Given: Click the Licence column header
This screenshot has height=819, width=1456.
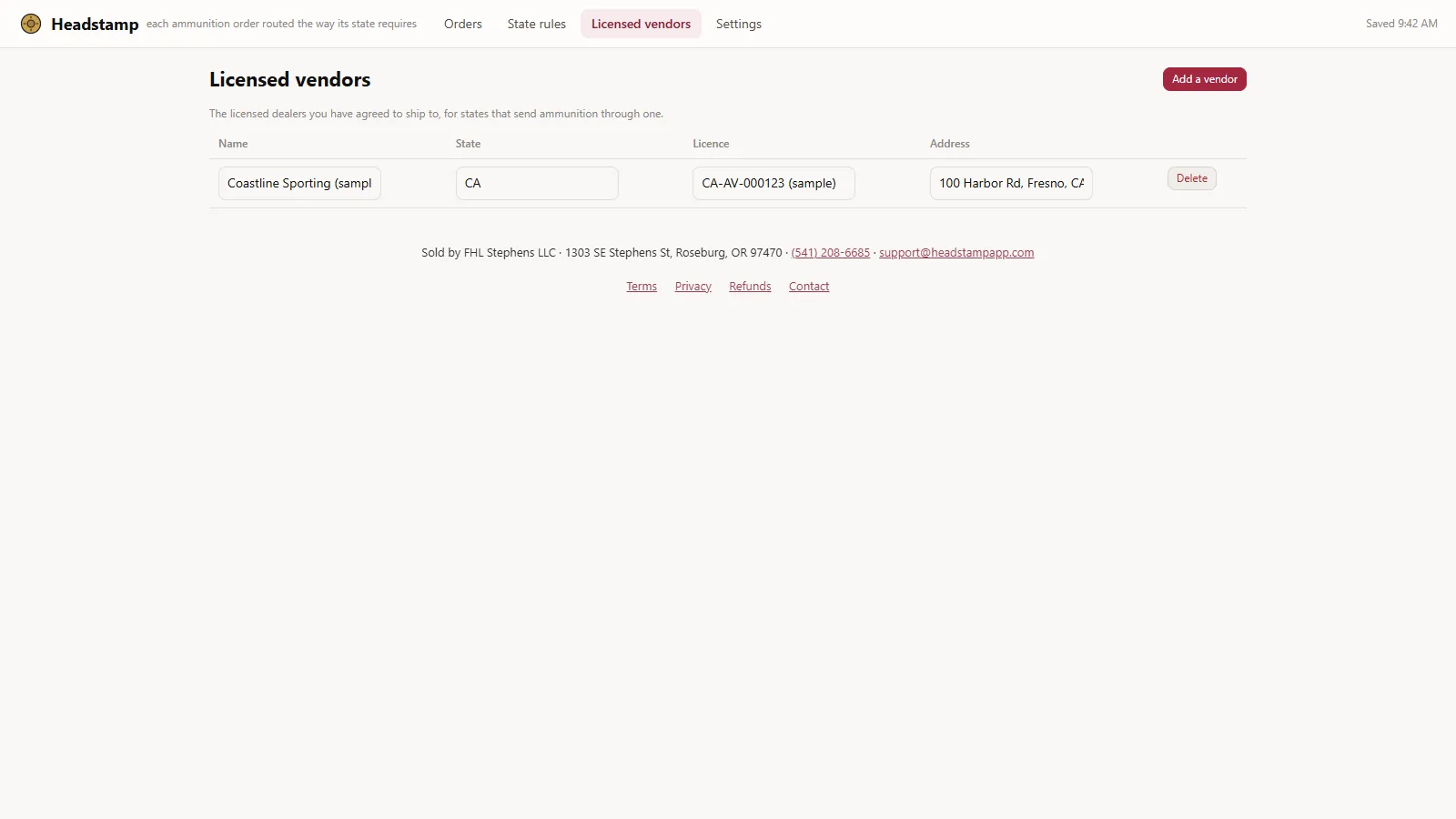Looking at the screenshot, I should [x=711, y=144].
